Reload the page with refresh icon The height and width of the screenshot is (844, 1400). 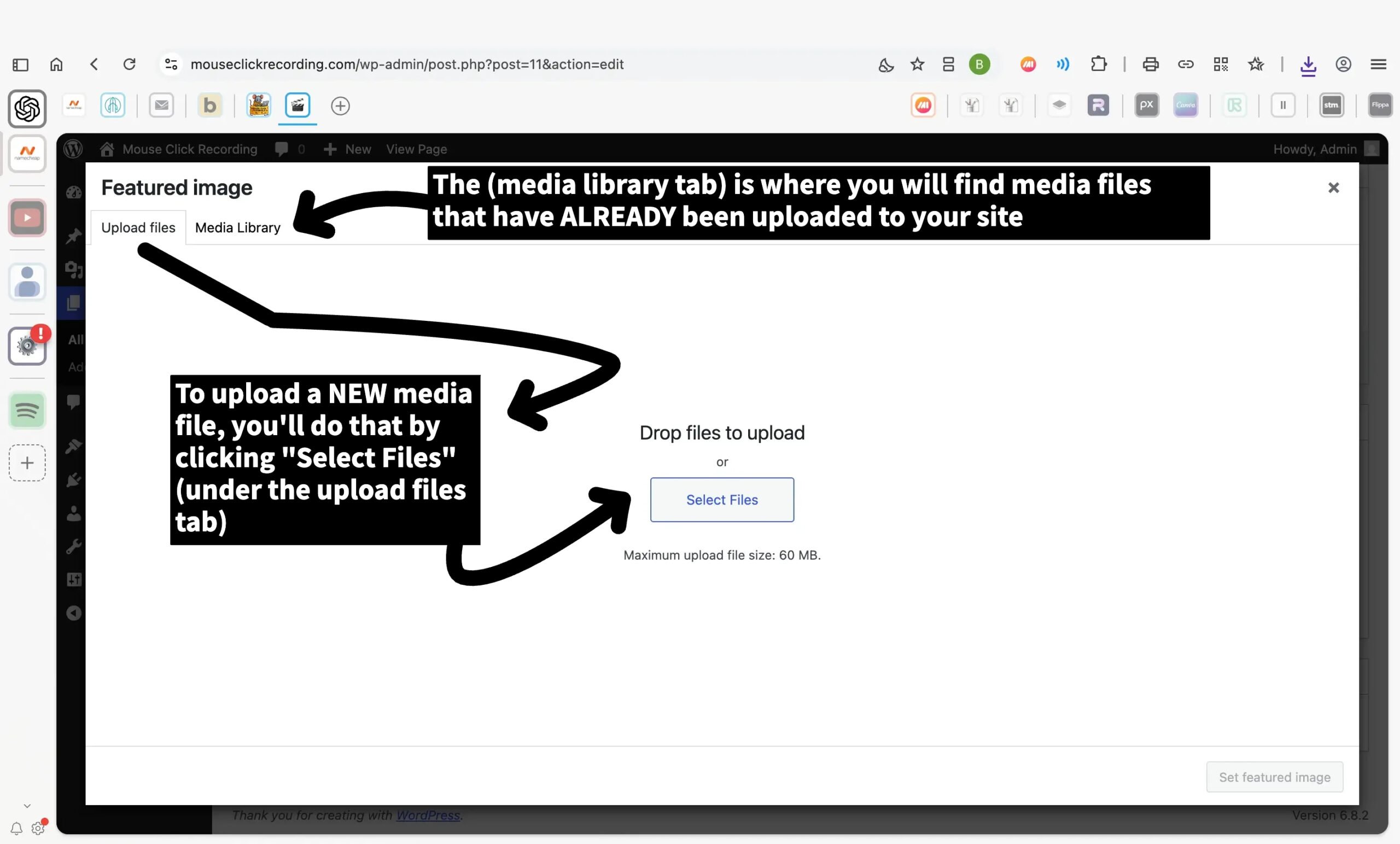pos(130,64)
